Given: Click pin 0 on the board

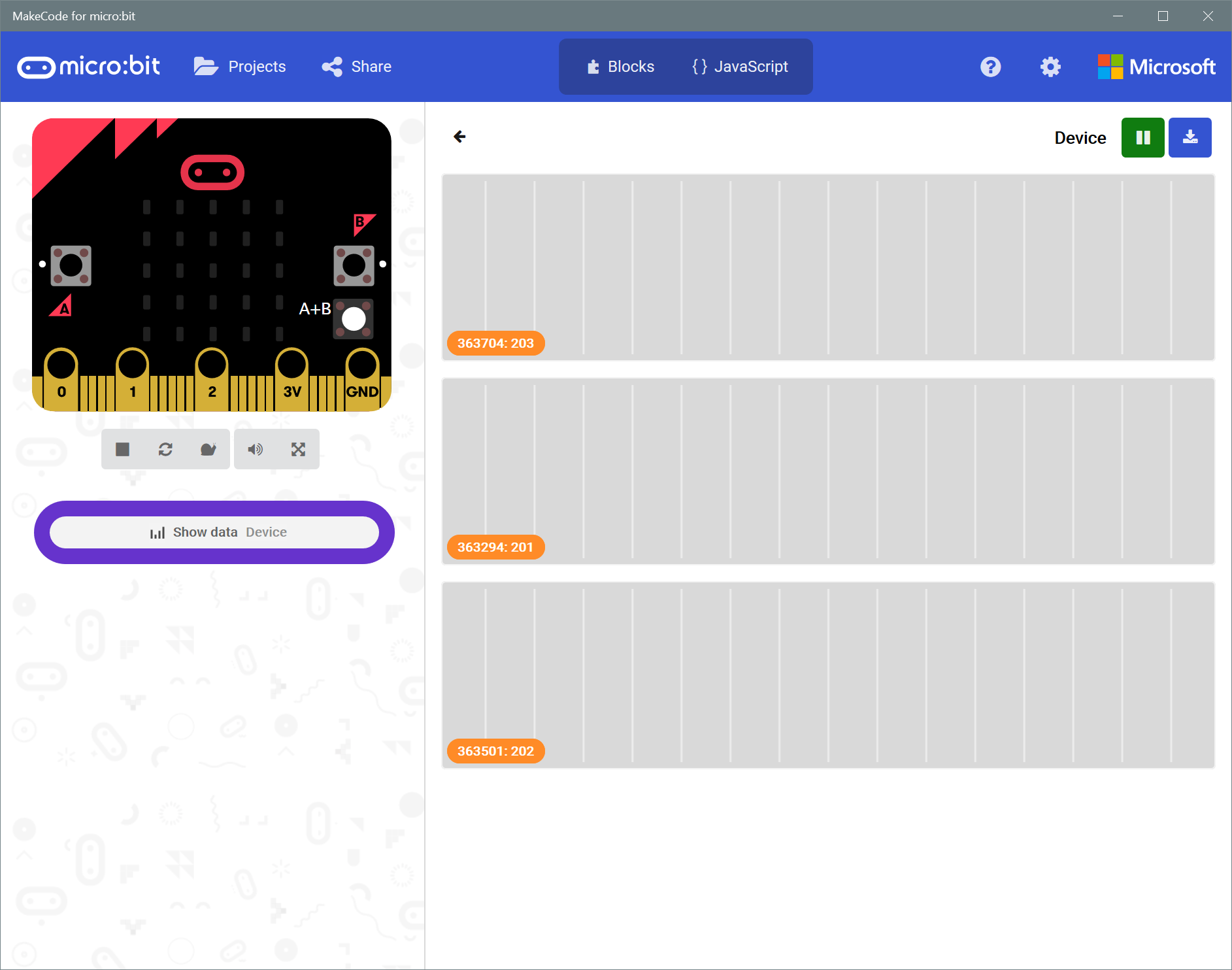Looking at the screenshot, I should (61, 379).
